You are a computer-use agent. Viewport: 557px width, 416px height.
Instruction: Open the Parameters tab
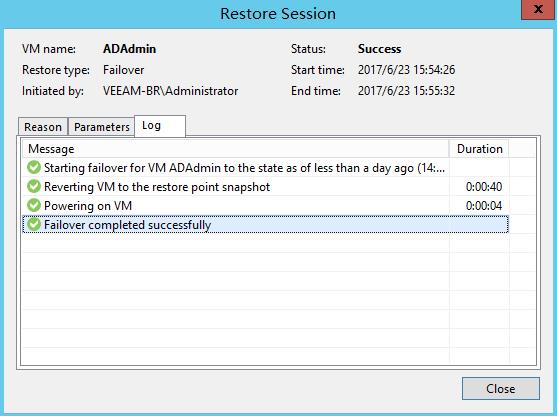click(102, 127)
